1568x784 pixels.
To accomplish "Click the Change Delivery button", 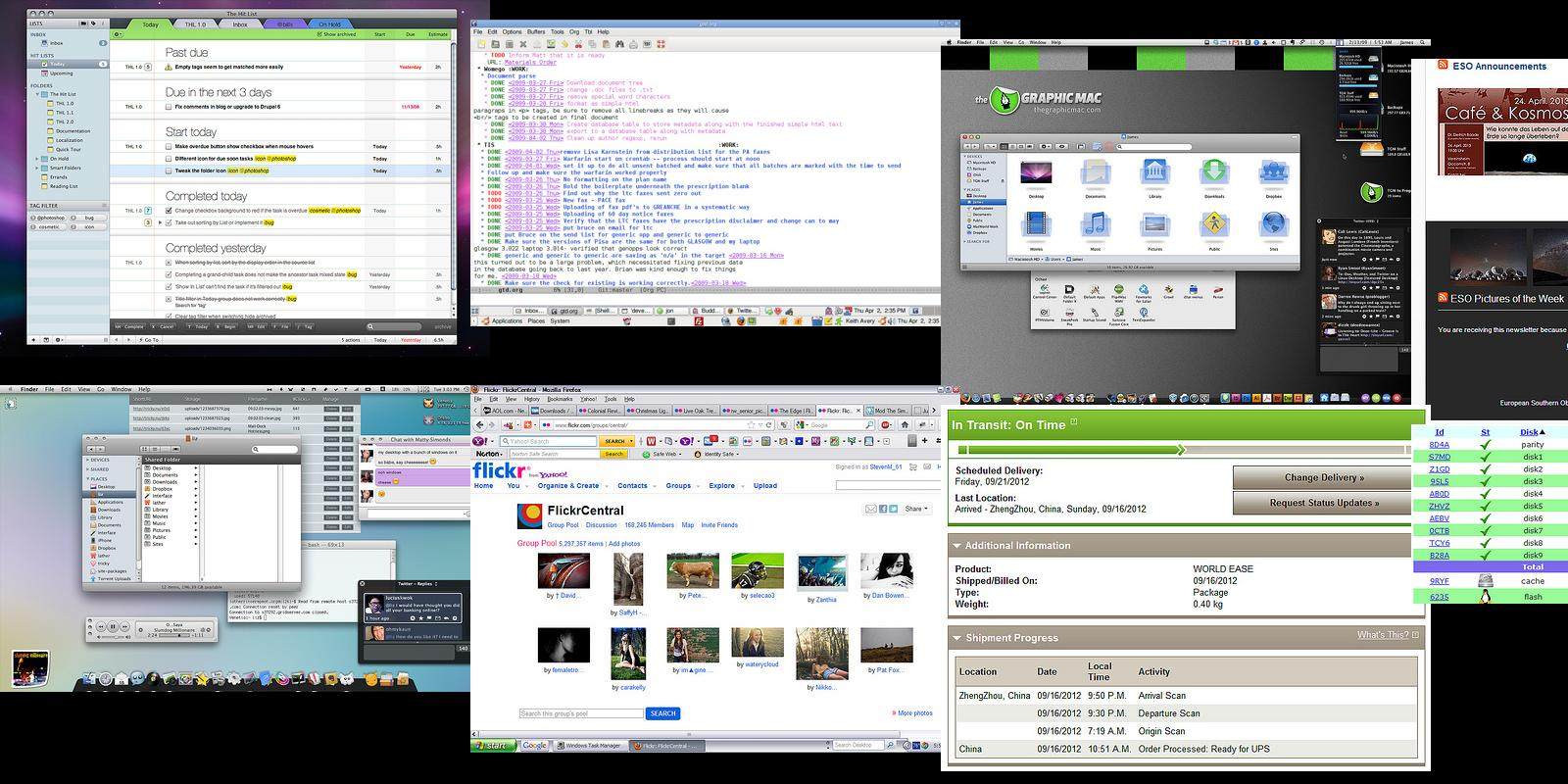I will coord(1324,477).
